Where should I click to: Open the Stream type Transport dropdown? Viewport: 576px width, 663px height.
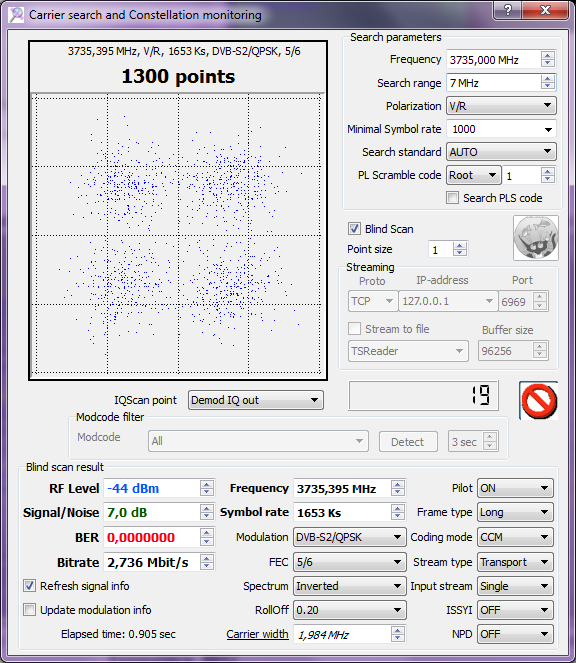tap(515, 562)
